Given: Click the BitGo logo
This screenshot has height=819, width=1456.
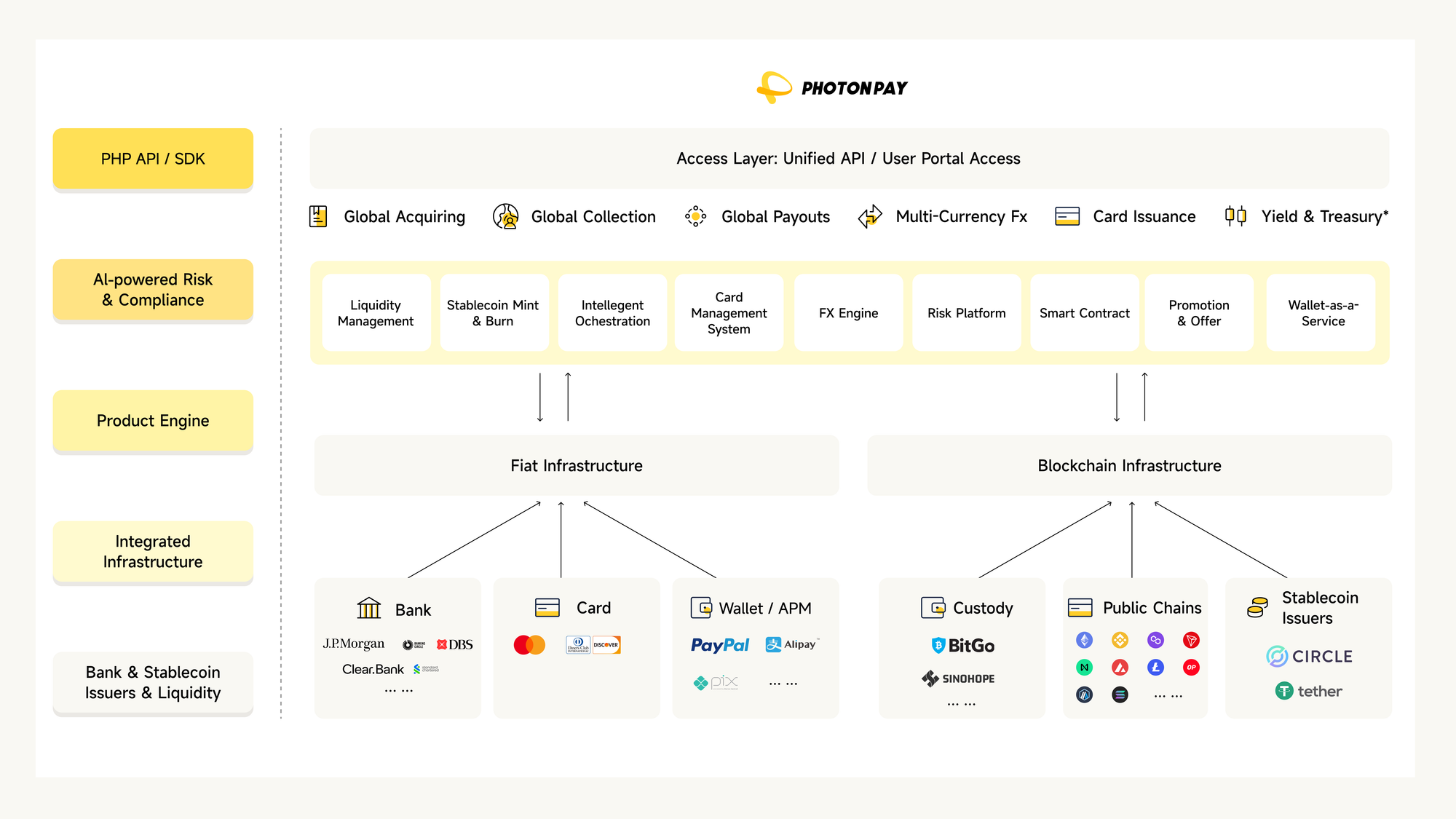Looking at the screenshot, I should point(963,646).
